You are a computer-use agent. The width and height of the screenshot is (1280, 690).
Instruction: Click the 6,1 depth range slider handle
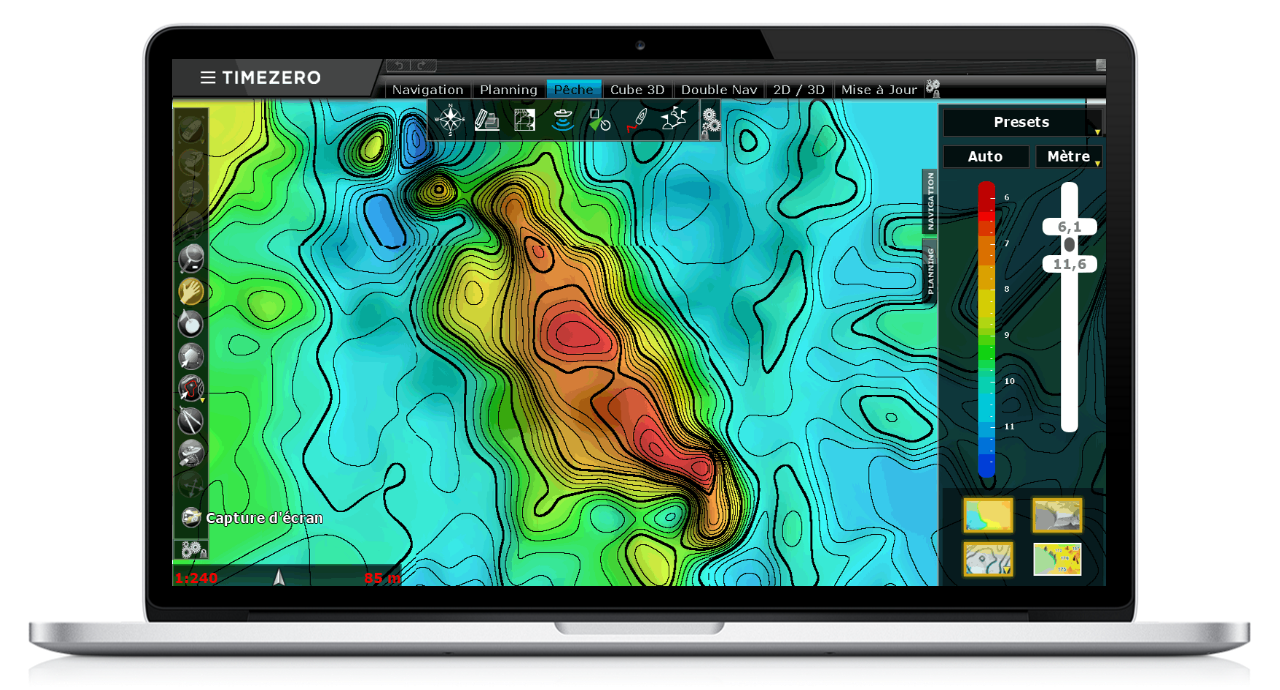pos(1069,227)
